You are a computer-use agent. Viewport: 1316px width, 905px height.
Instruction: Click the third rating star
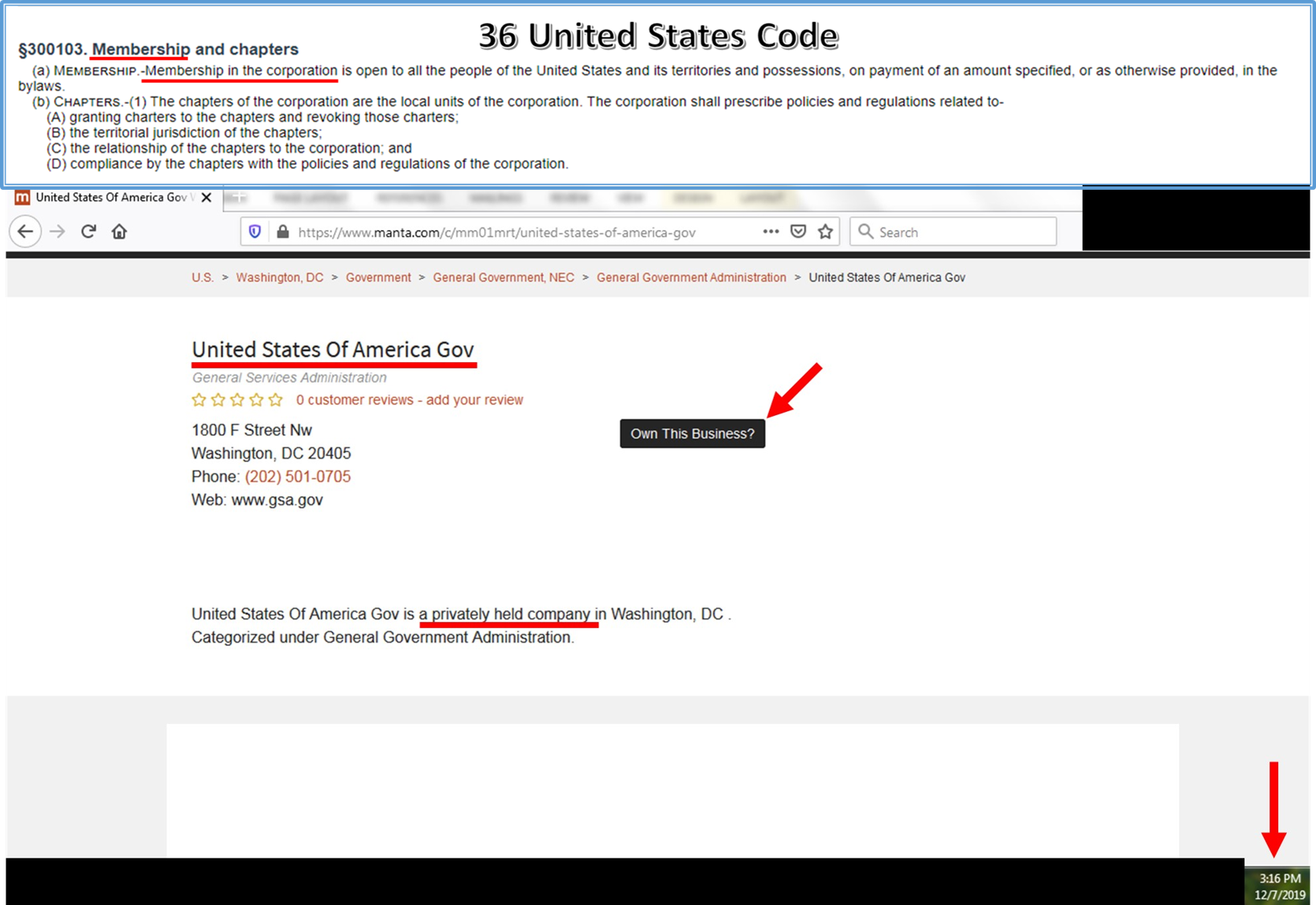tap(237, 400)
